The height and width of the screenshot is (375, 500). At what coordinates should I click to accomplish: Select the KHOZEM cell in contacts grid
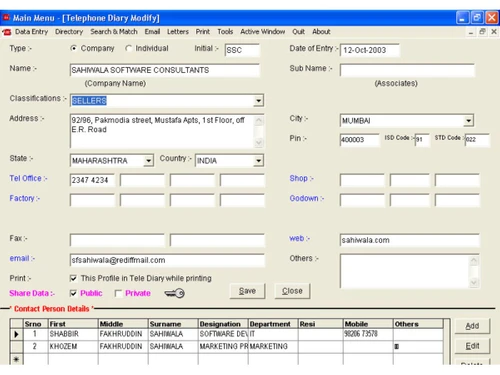tap(73, 347)
